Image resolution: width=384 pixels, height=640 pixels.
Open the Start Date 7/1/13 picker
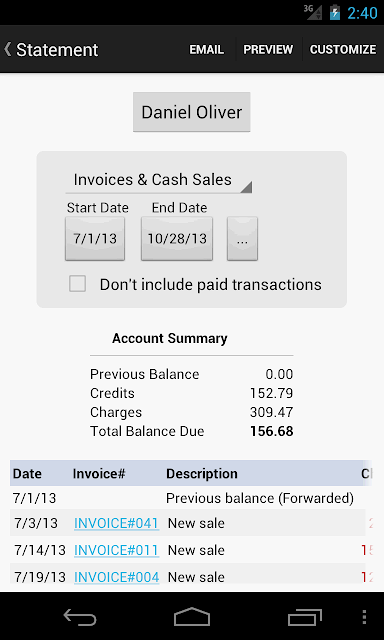tap(95, 238)
